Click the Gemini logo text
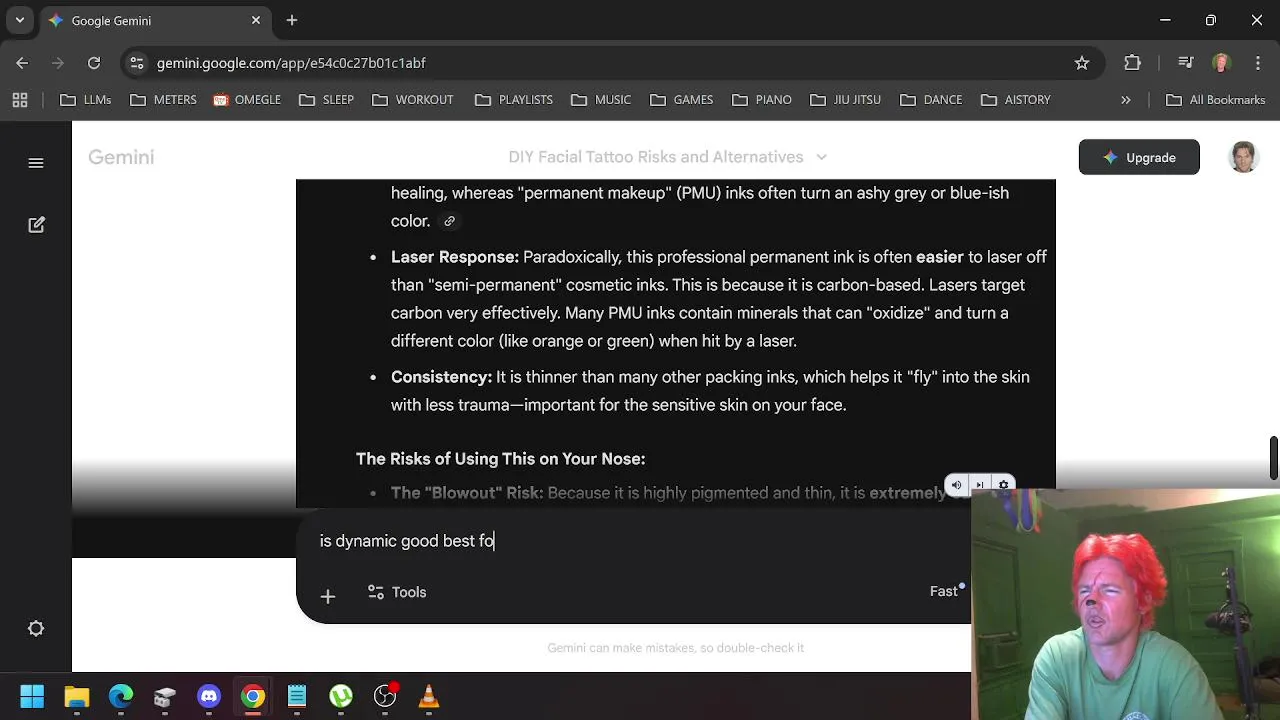Viewport: 1280px width, 720px height. [x=121, y=157]
